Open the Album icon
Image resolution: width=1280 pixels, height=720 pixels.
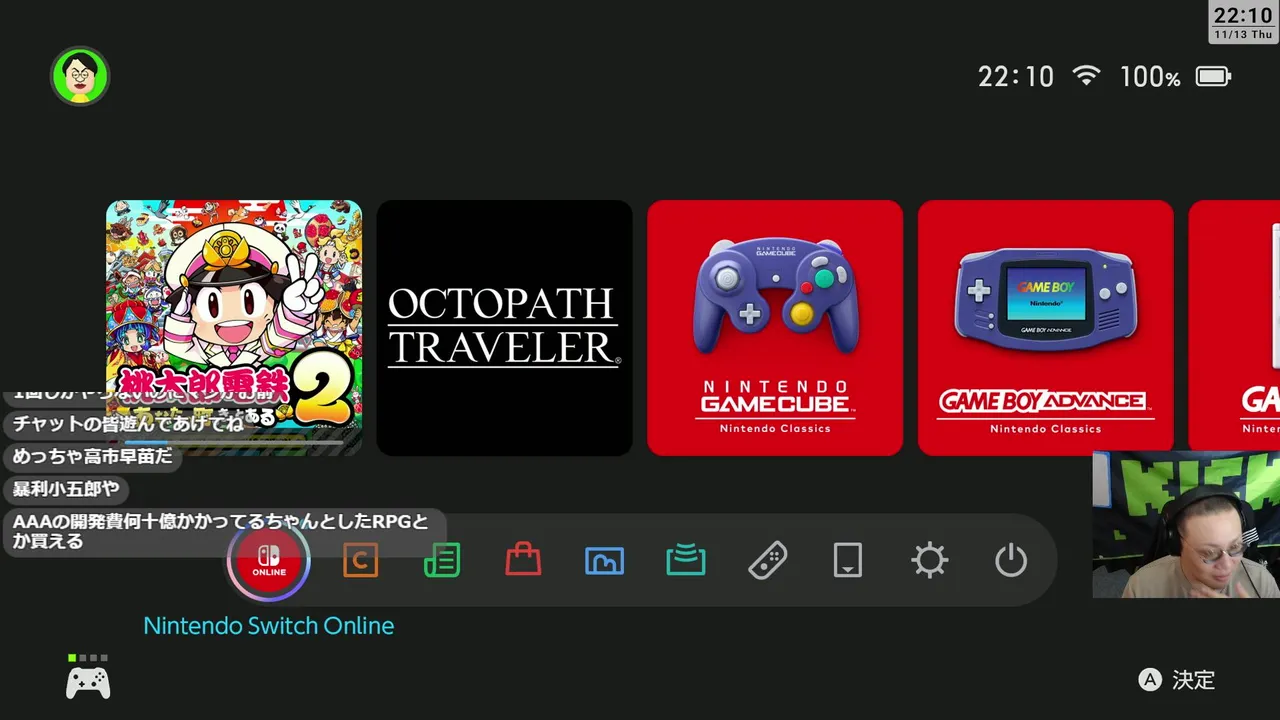click(x=604, y=561)
